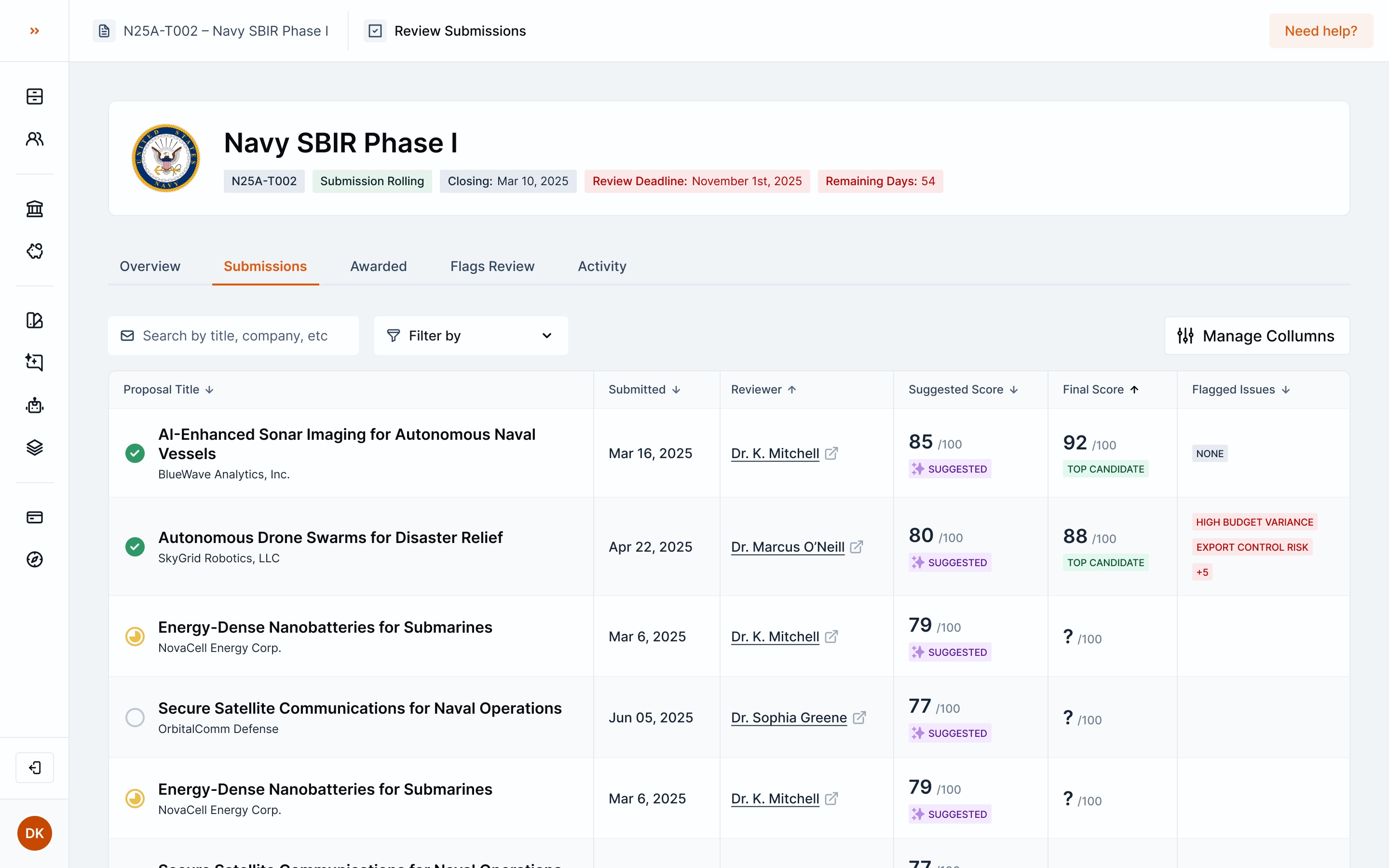Collapse the sidebar using the chevrons icon
Screen dimensions: 1389x868
(x=34, y=30)
